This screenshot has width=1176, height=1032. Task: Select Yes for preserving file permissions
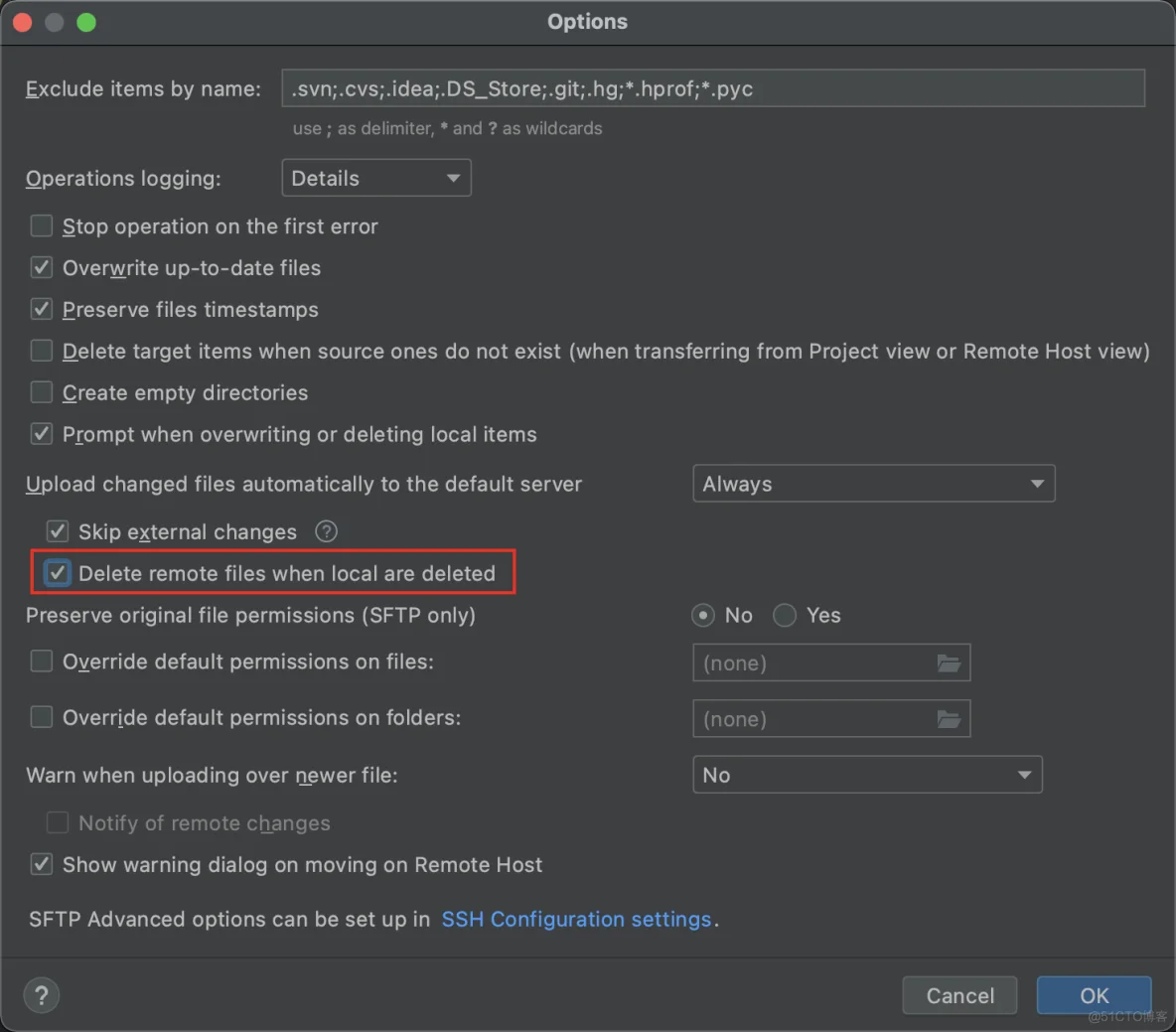pyautogui.click(x=785, y=616)
